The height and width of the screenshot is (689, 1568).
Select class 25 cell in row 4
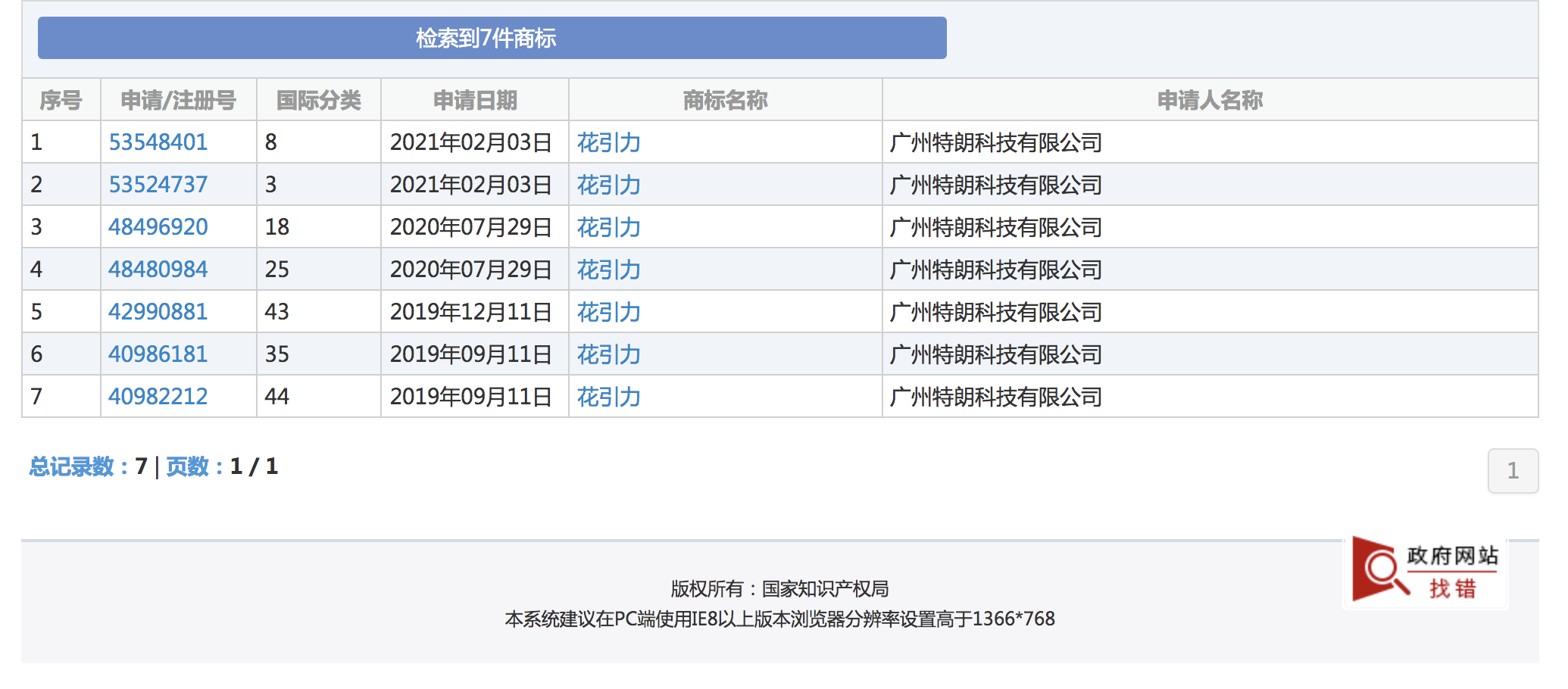pyautogui.click(x=319, y=270)
